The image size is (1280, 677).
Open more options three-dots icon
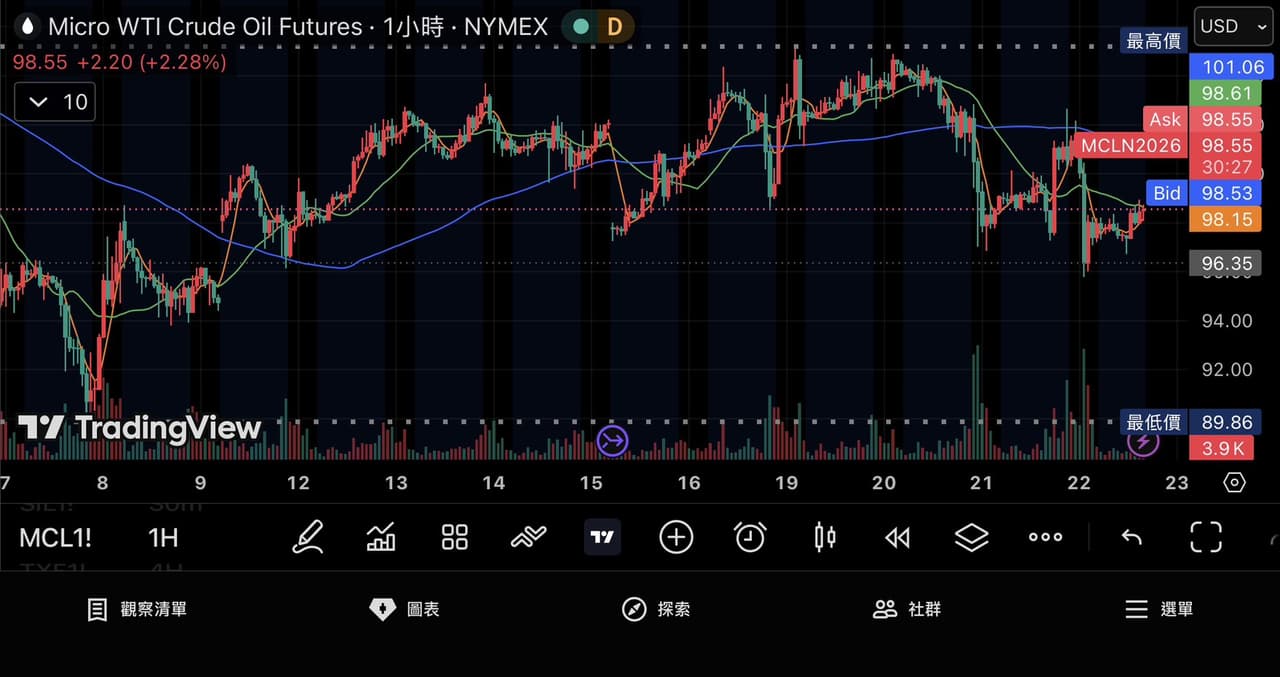pyautogui.click(x=1045, y=537)
